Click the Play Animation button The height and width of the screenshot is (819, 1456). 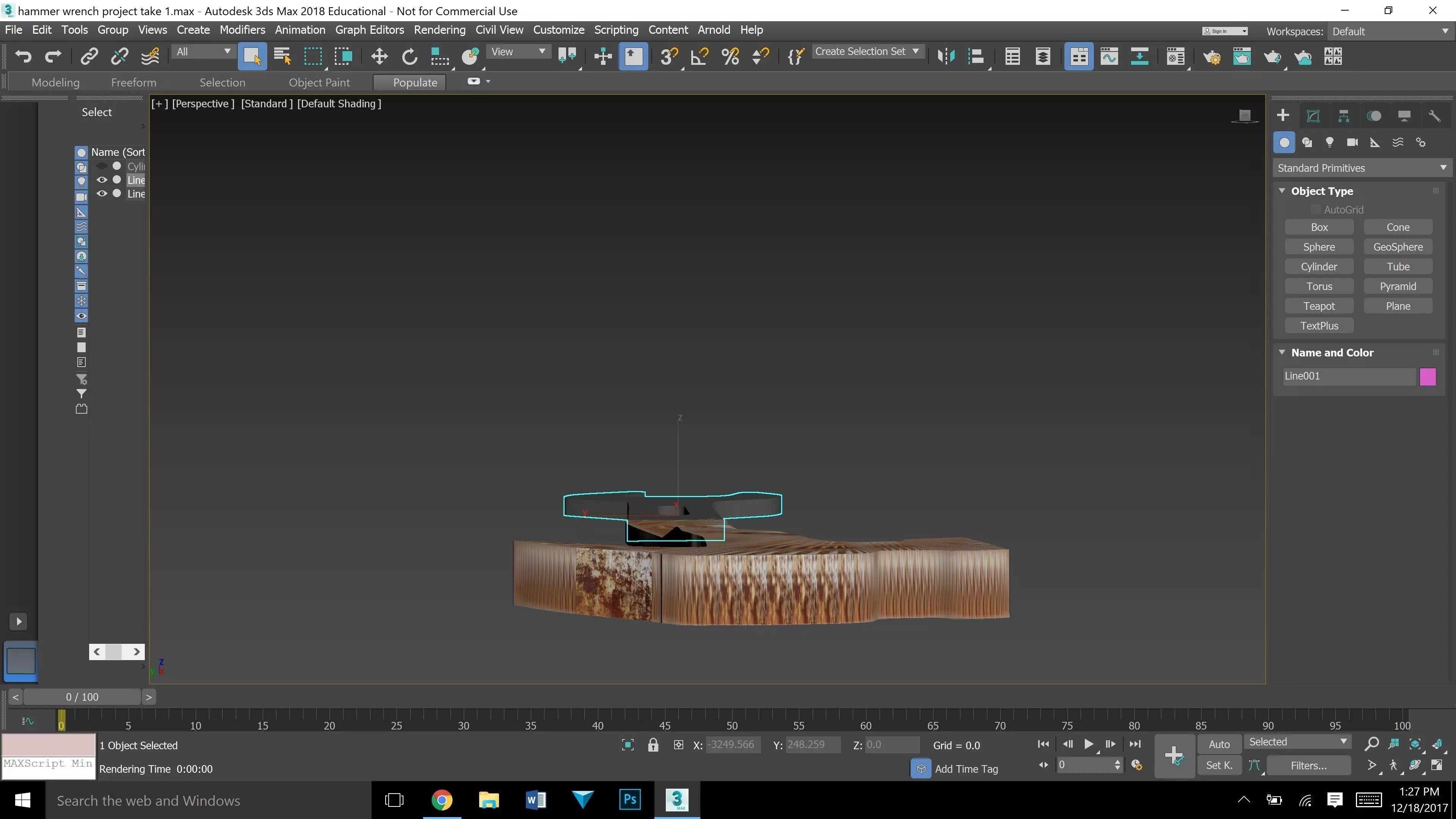(x=1088, y=744)
